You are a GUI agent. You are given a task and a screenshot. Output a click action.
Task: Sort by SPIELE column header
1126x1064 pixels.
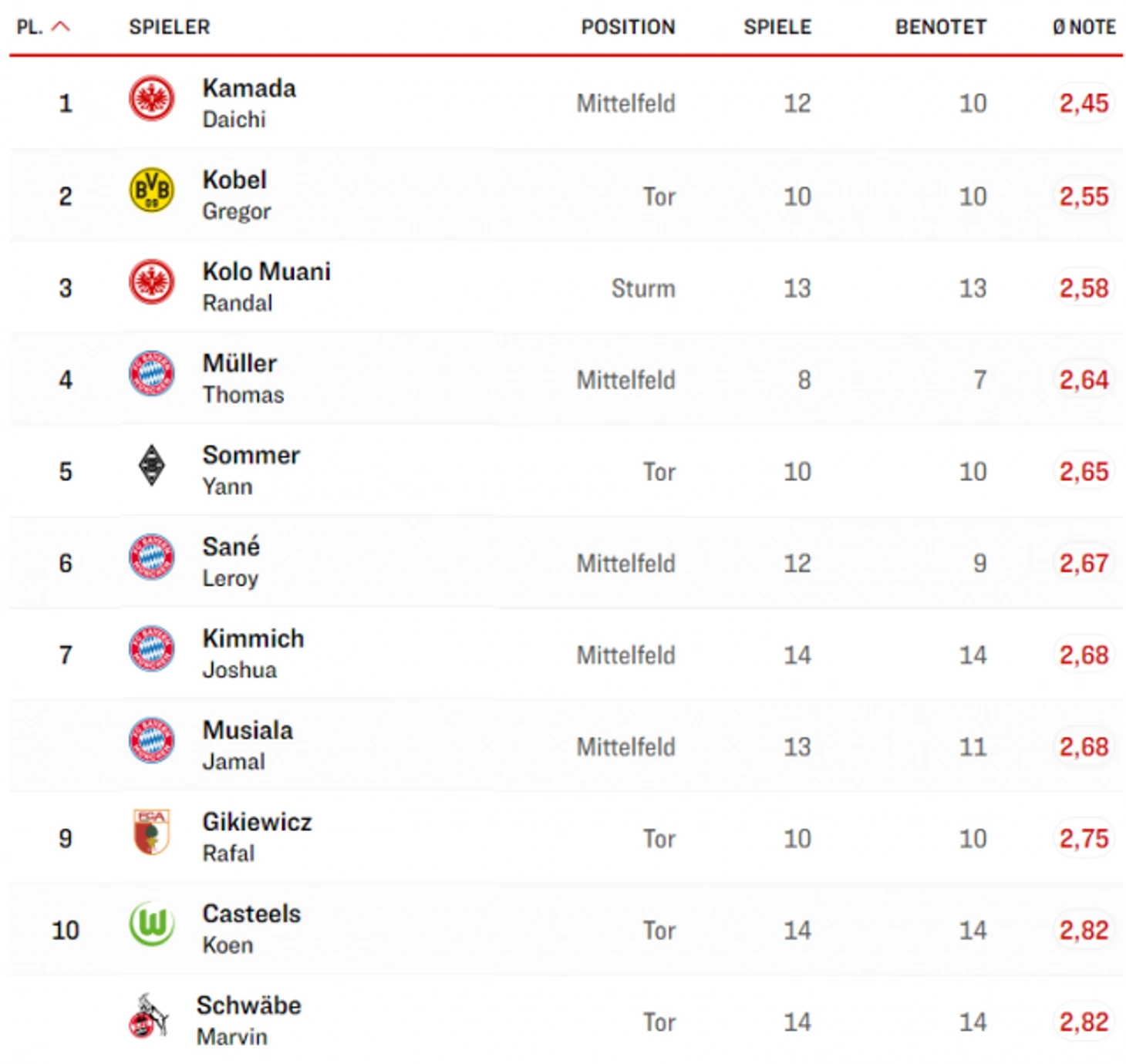click(777, 27)
